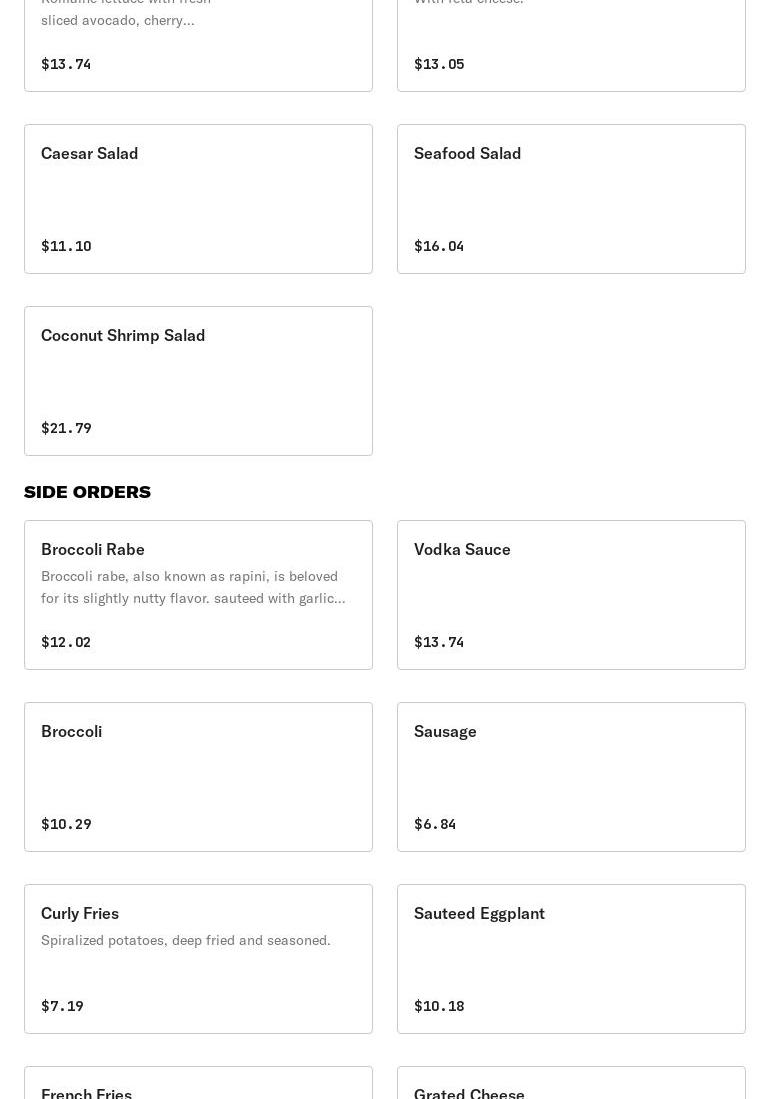Choose the Sauteed Eggplant side order
770x1099 pixels.
tap(571, 959)
